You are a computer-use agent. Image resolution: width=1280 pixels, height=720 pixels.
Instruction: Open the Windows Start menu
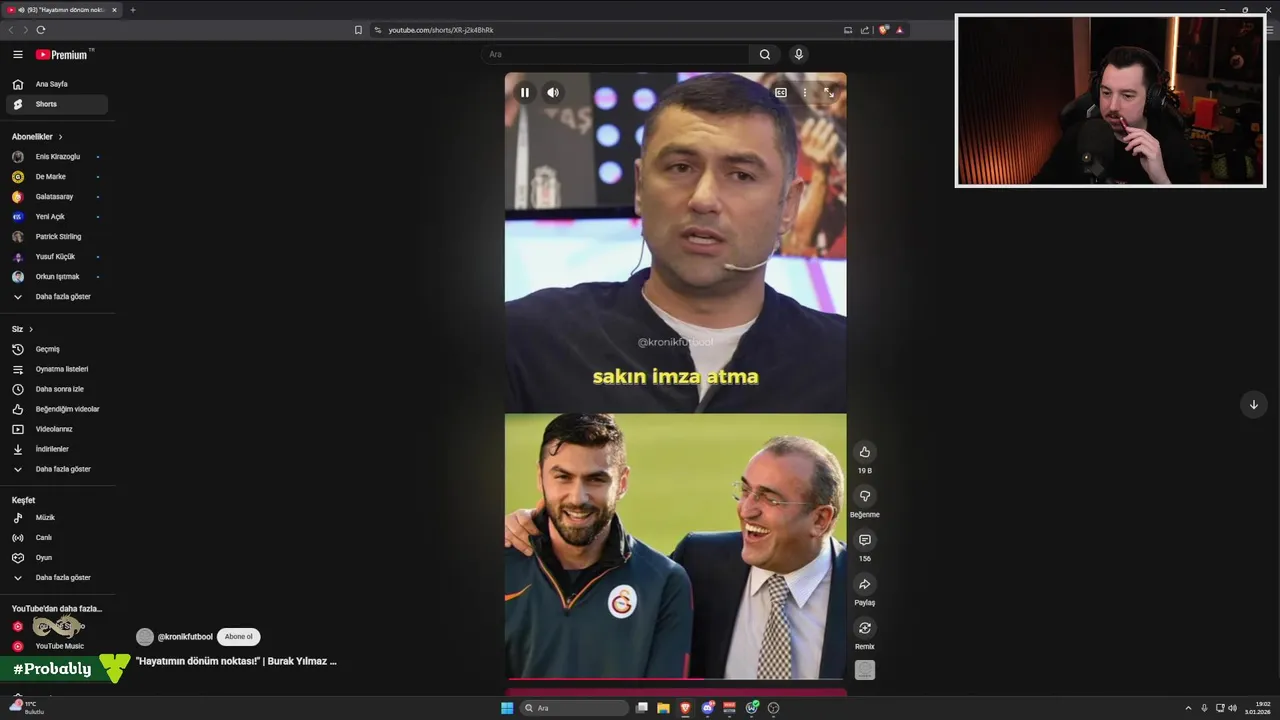pyautogui.click(x=507, y=708)
